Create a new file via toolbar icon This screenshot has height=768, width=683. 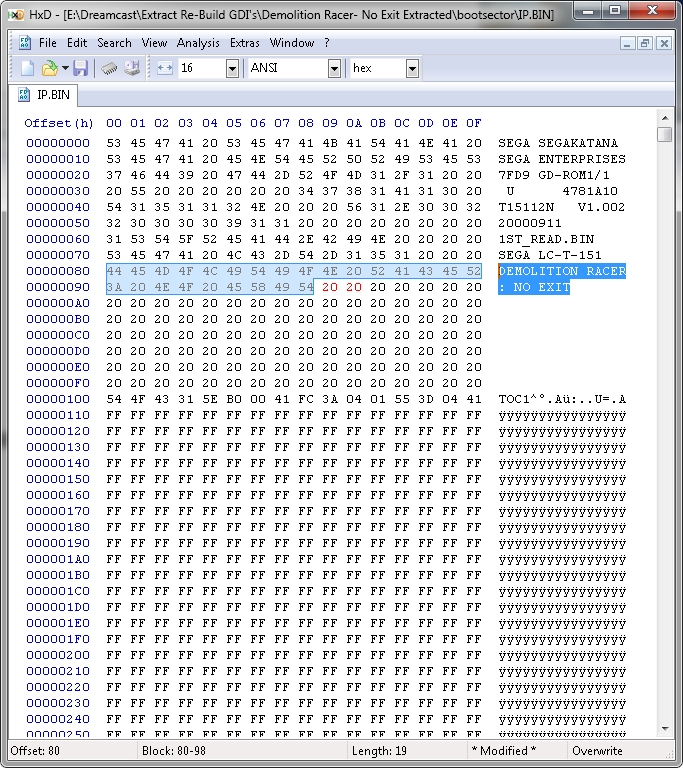(x=27, y=68)
